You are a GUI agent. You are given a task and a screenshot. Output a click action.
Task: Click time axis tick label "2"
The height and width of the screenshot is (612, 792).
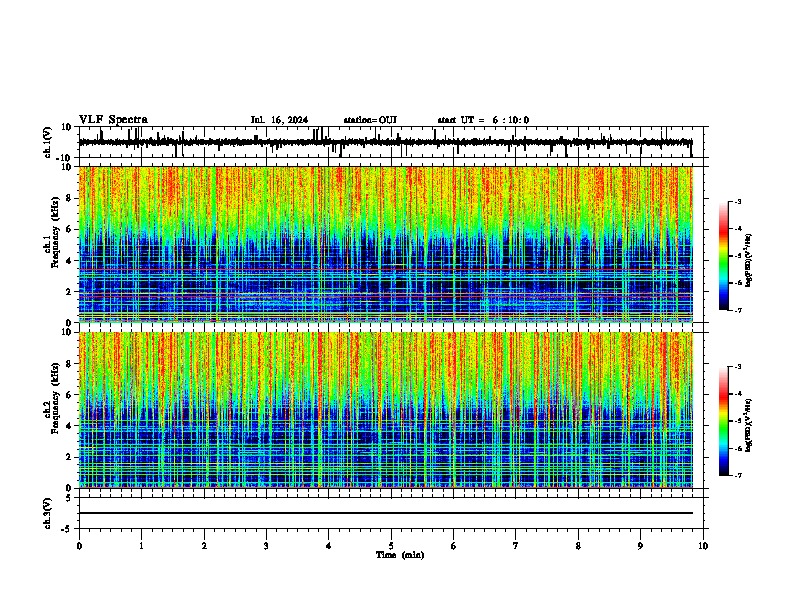[x=204, y=546]
